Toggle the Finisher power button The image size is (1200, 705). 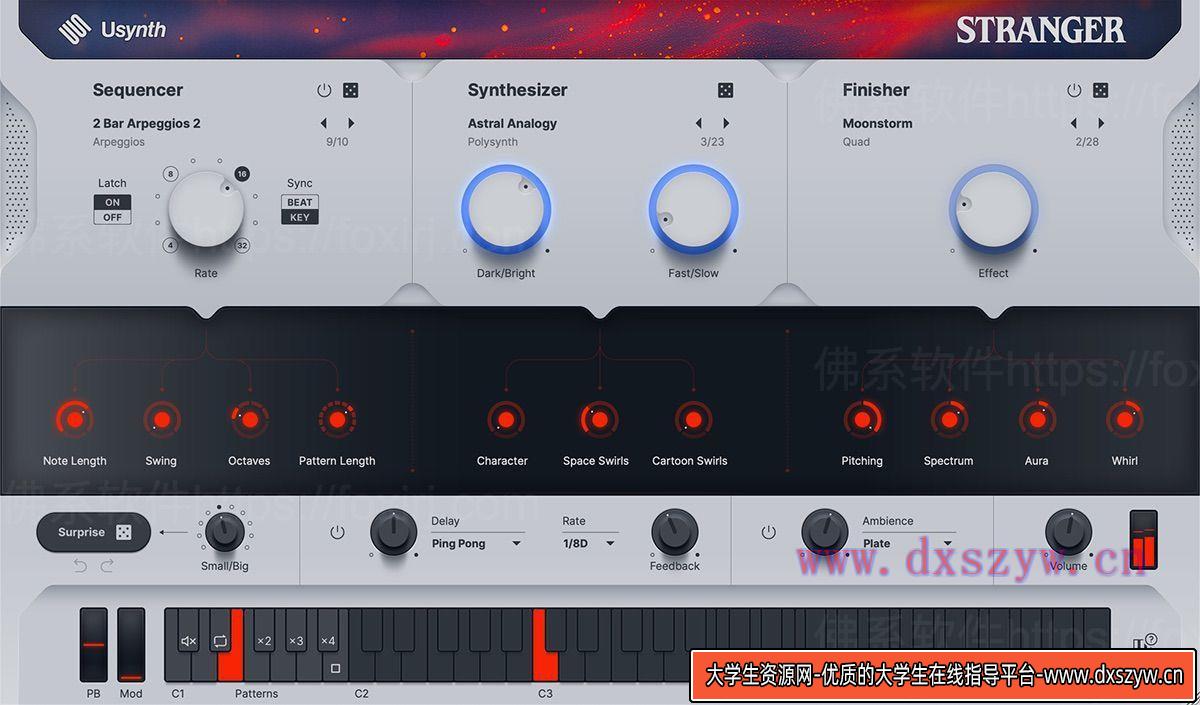coord(1074,90)
